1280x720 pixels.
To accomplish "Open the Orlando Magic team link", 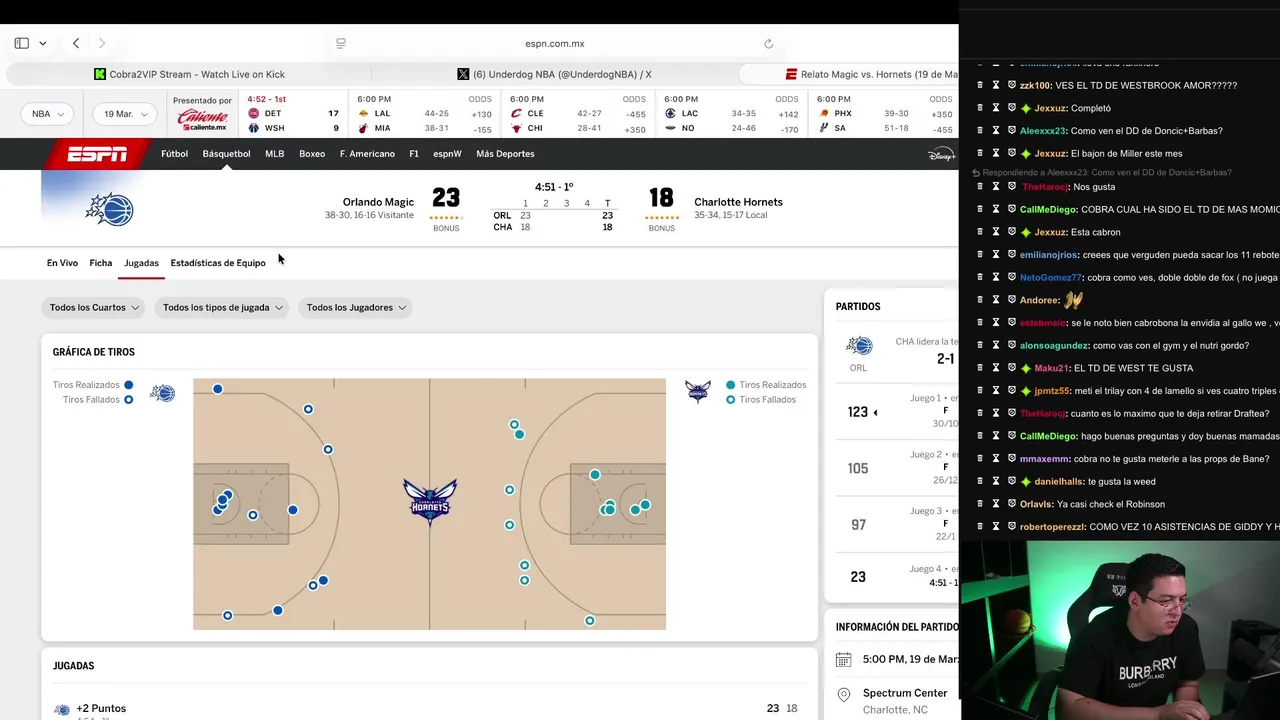I will click(x=378, y=202).
